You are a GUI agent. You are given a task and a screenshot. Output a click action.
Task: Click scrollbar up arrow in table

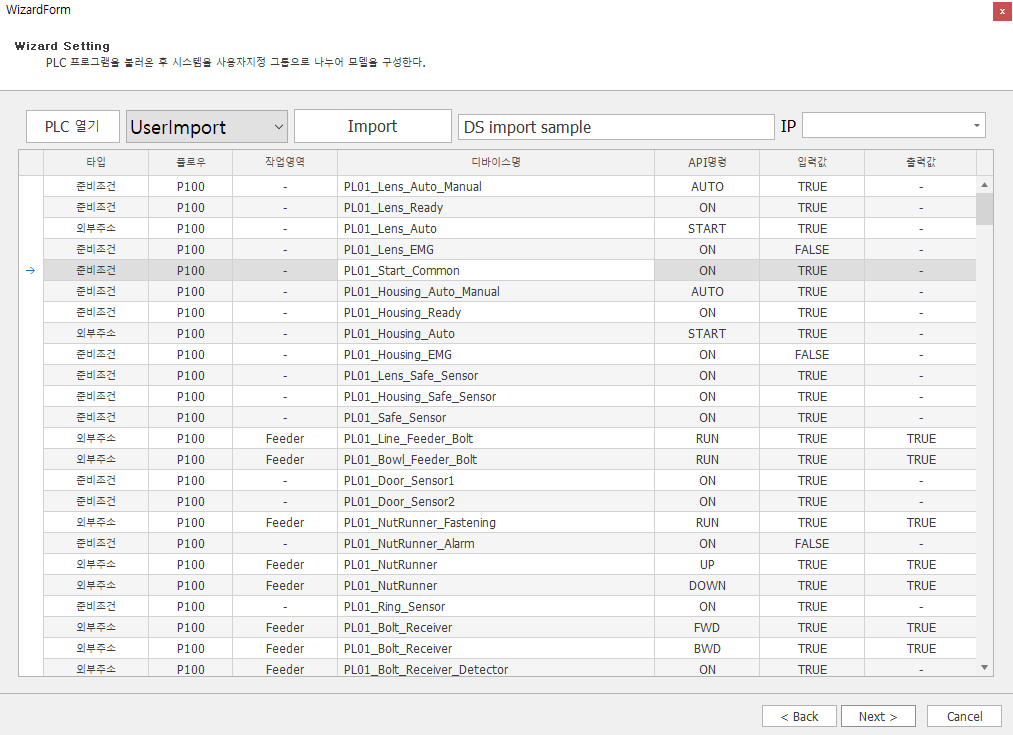984,185
